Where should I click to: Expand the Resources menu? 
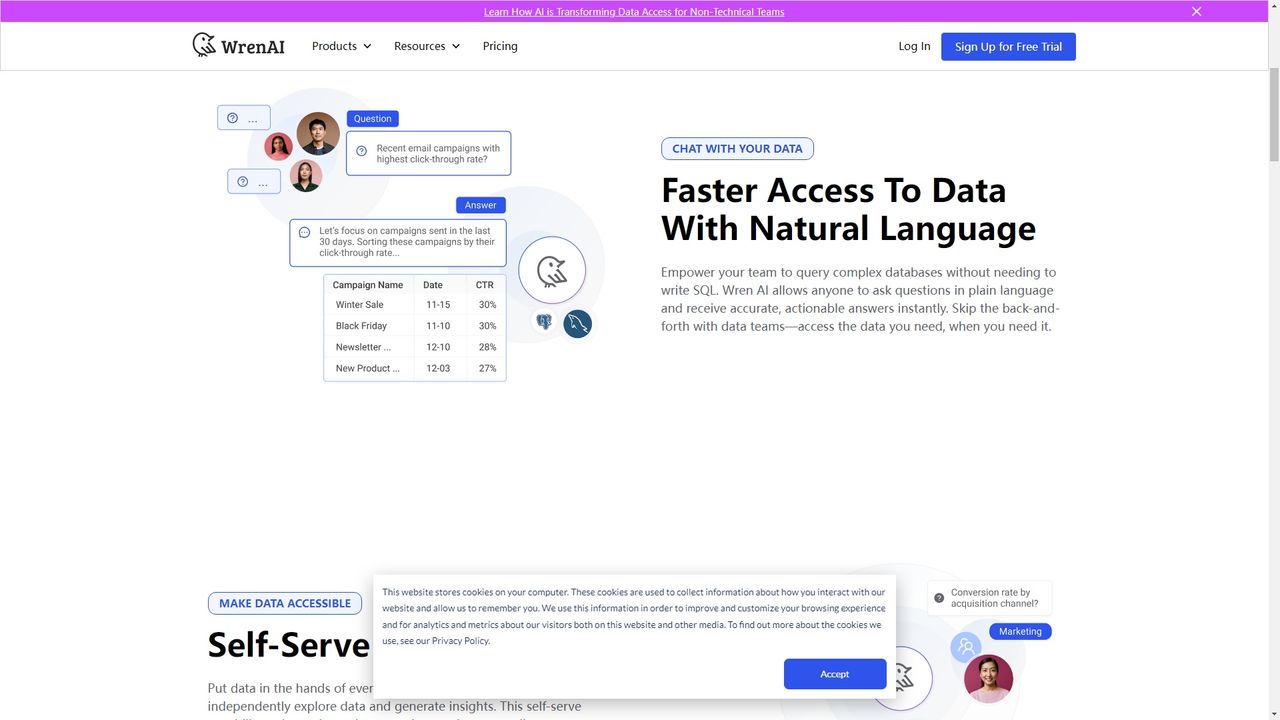click(x=427, y=46)
